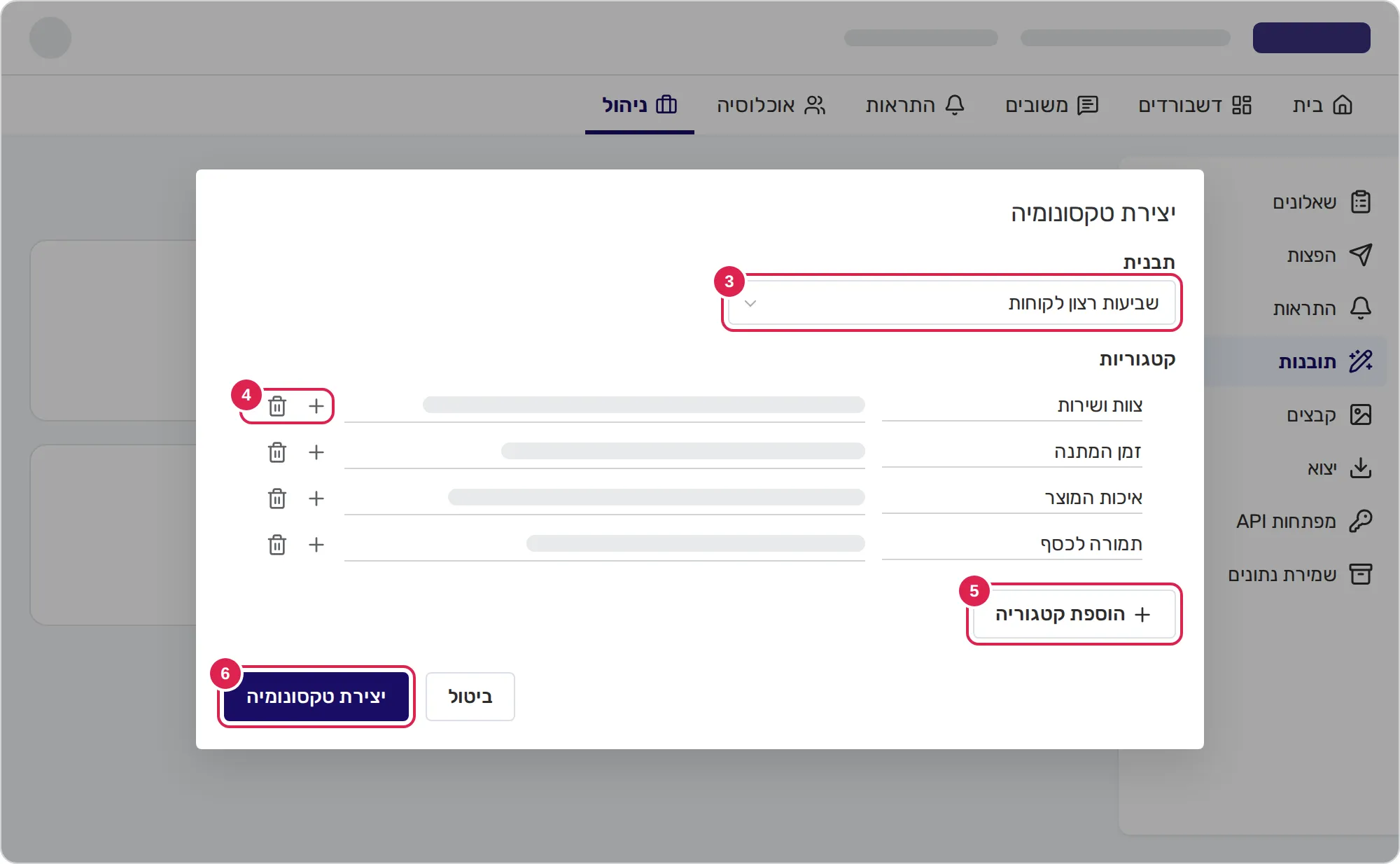Open the משובים tab

[x=1052, y=105]
